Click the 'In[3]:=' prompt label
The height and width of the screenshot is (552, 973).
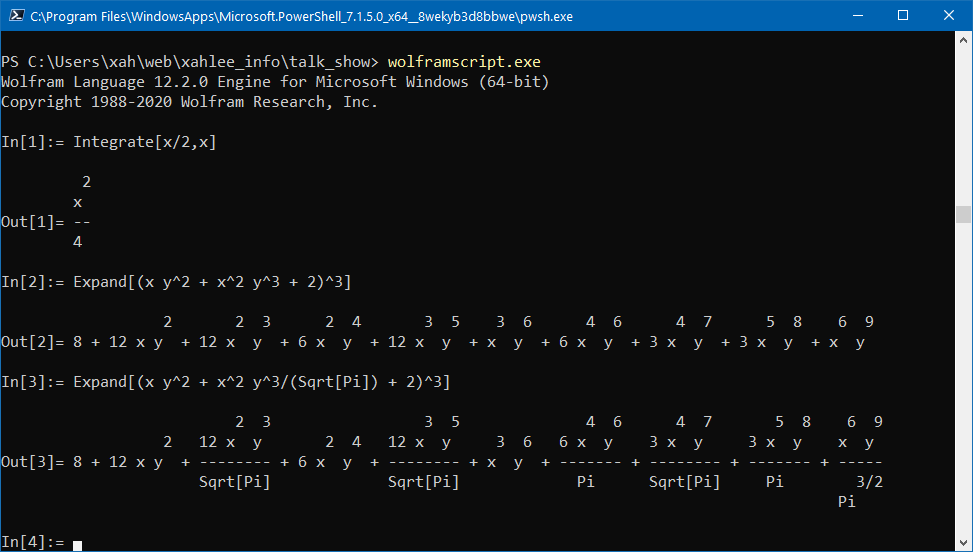[x=33, y=382]
